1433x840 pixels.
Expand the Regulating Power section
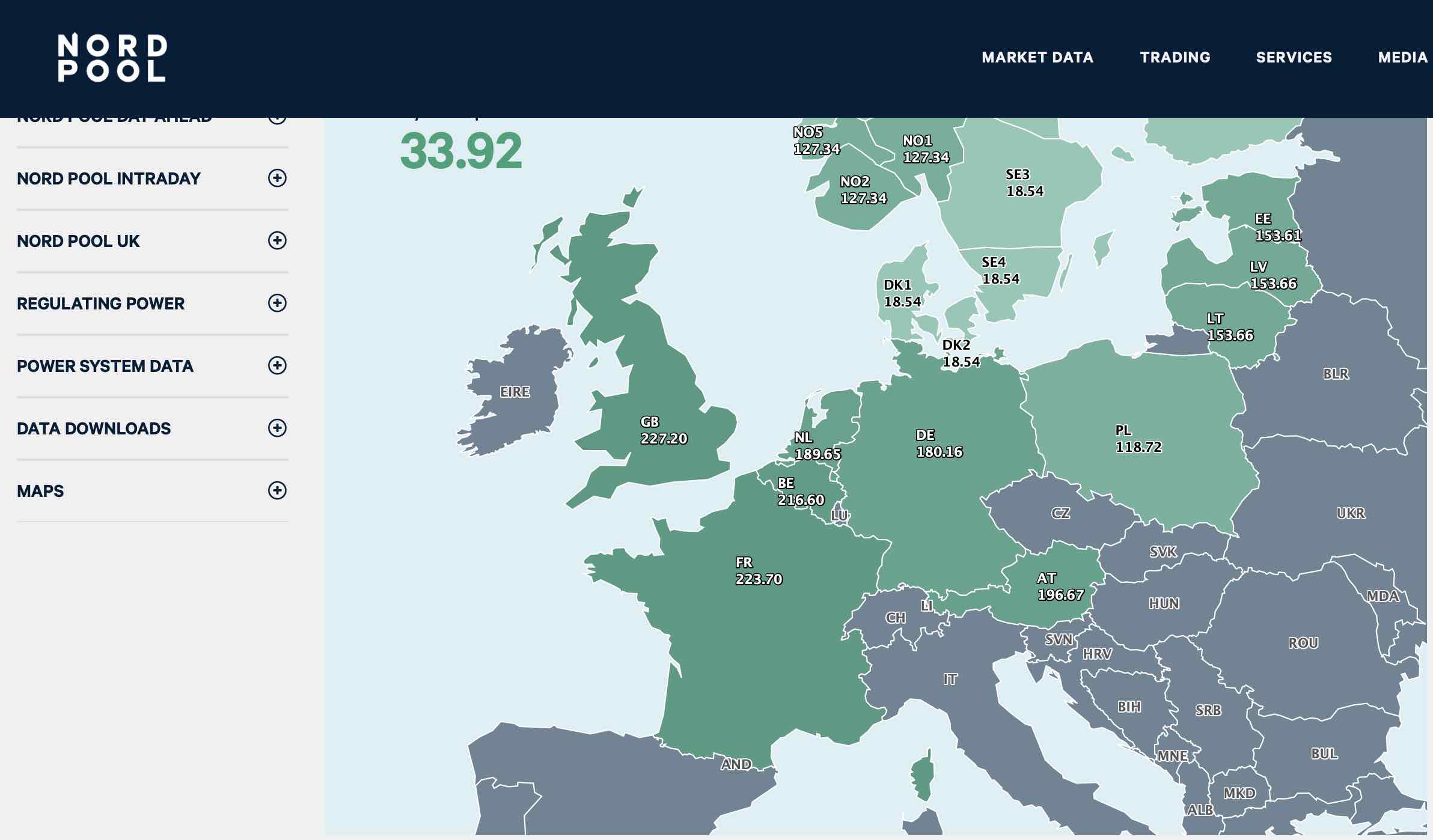pos(100,303)
